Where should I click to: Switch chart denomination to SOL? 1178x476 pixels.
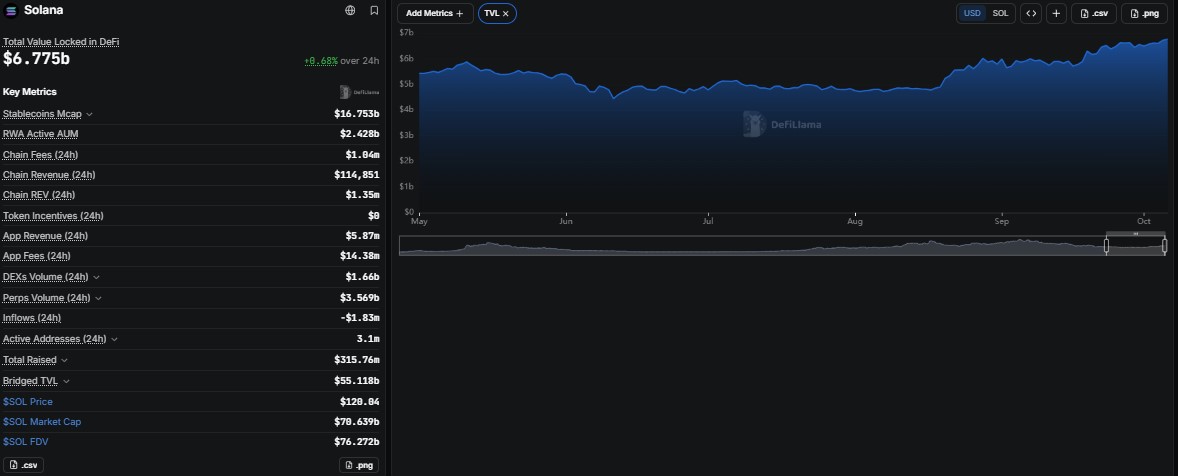pos(1000,14)
